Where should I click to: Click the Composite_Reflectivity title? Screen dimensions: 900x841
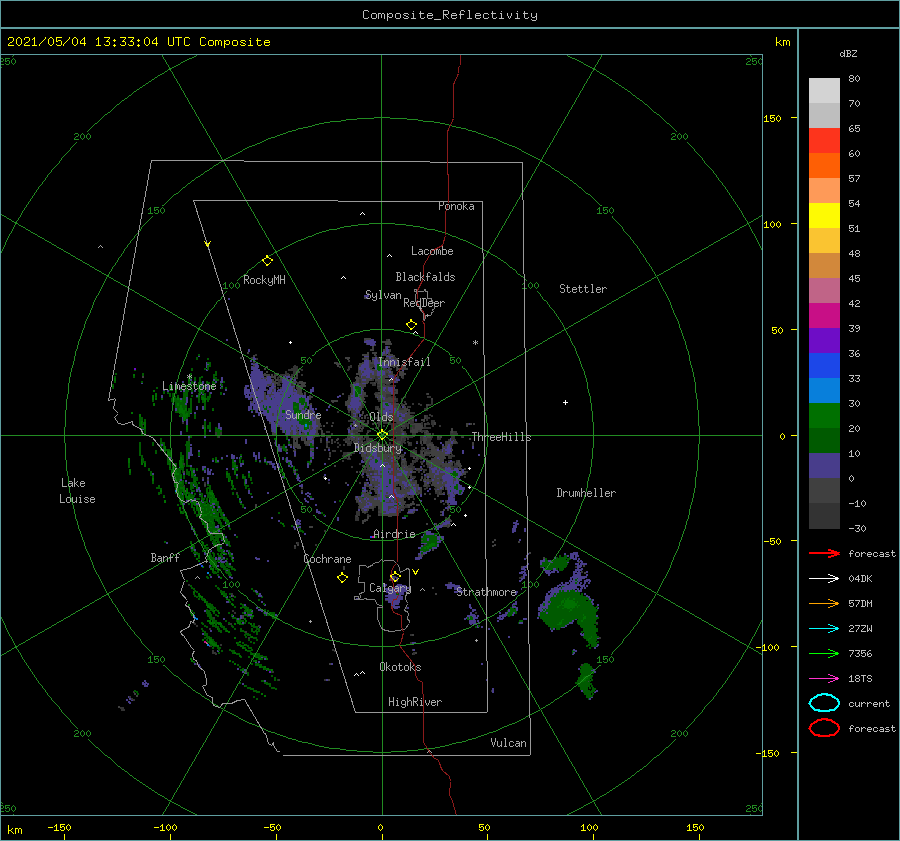[x=450, y=15]
